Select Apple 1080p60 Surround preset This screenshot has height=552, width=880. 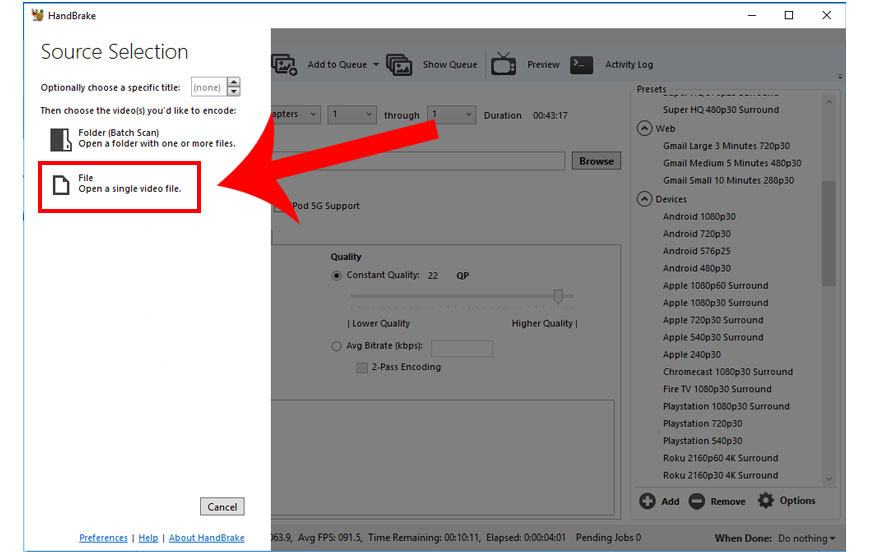point(716,286)
